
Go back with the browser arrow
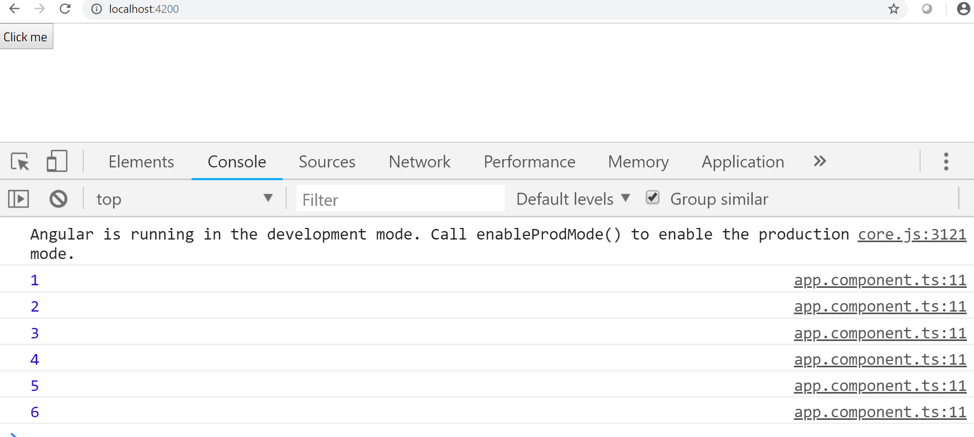coord(14,9)
